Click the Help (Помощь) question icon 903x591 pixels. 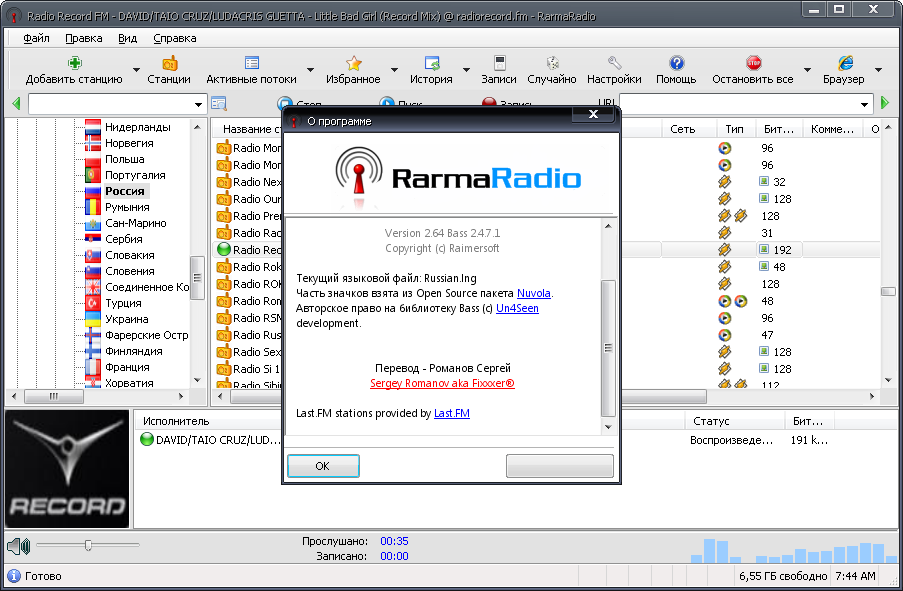tap(676, 63)
